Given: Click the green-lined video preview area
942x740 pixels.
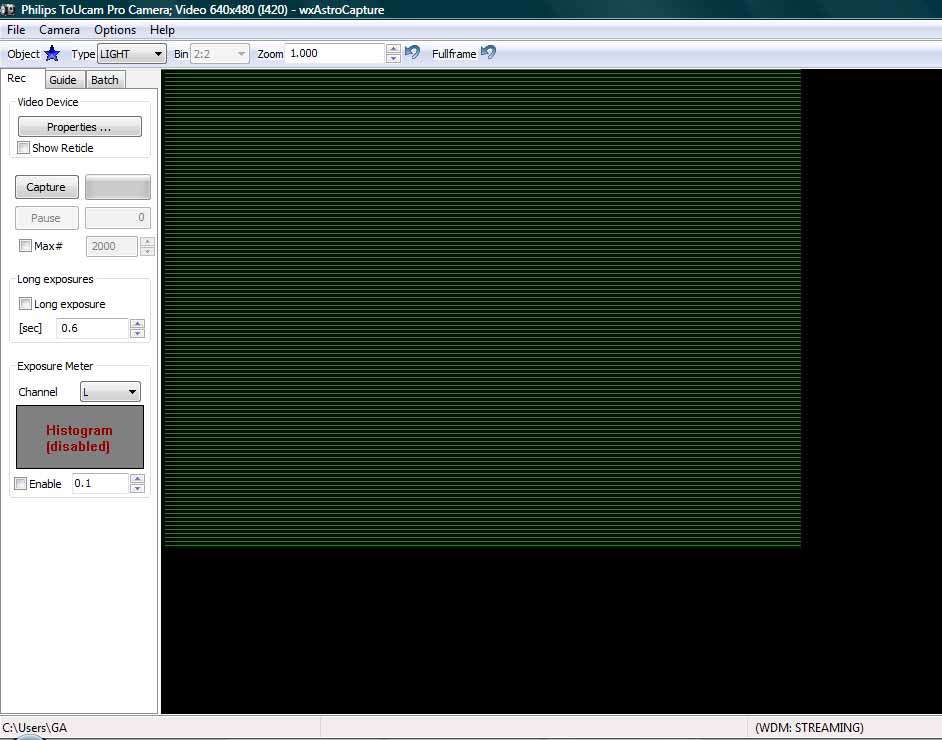Looking at the screenshot, I should [482, 309].
